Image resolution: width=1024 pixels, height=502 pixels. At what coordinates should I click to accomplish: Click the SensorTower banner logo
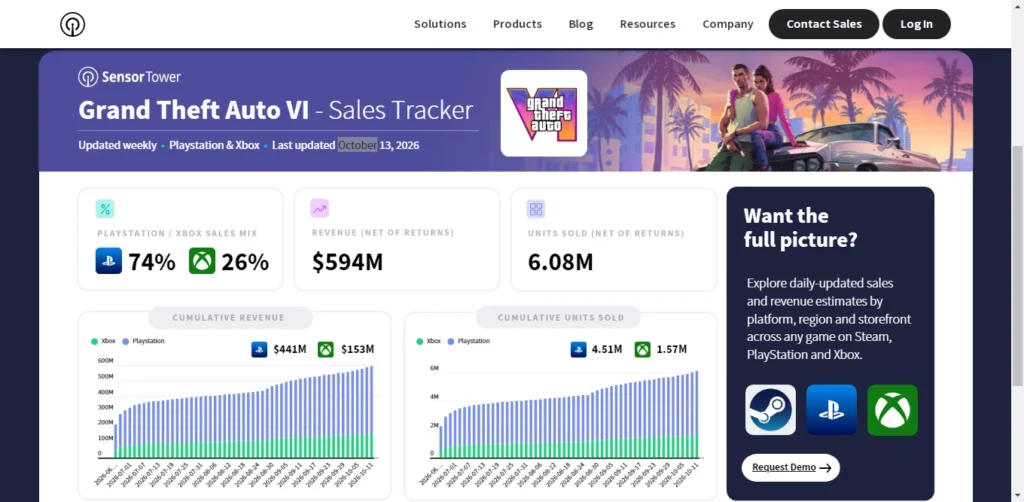[129, 77]
